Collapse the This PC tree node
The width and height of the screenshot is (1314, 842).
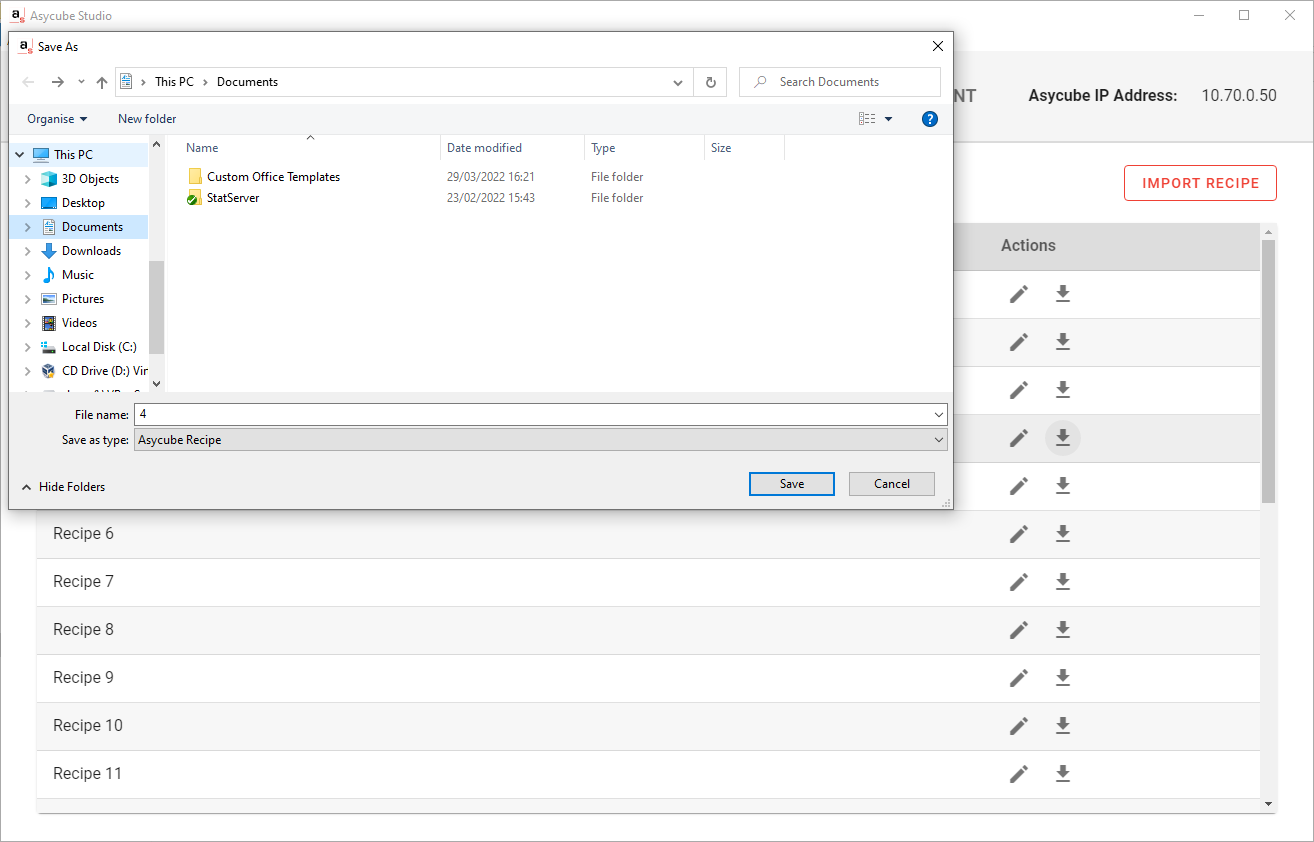click(x=20, y=155)
